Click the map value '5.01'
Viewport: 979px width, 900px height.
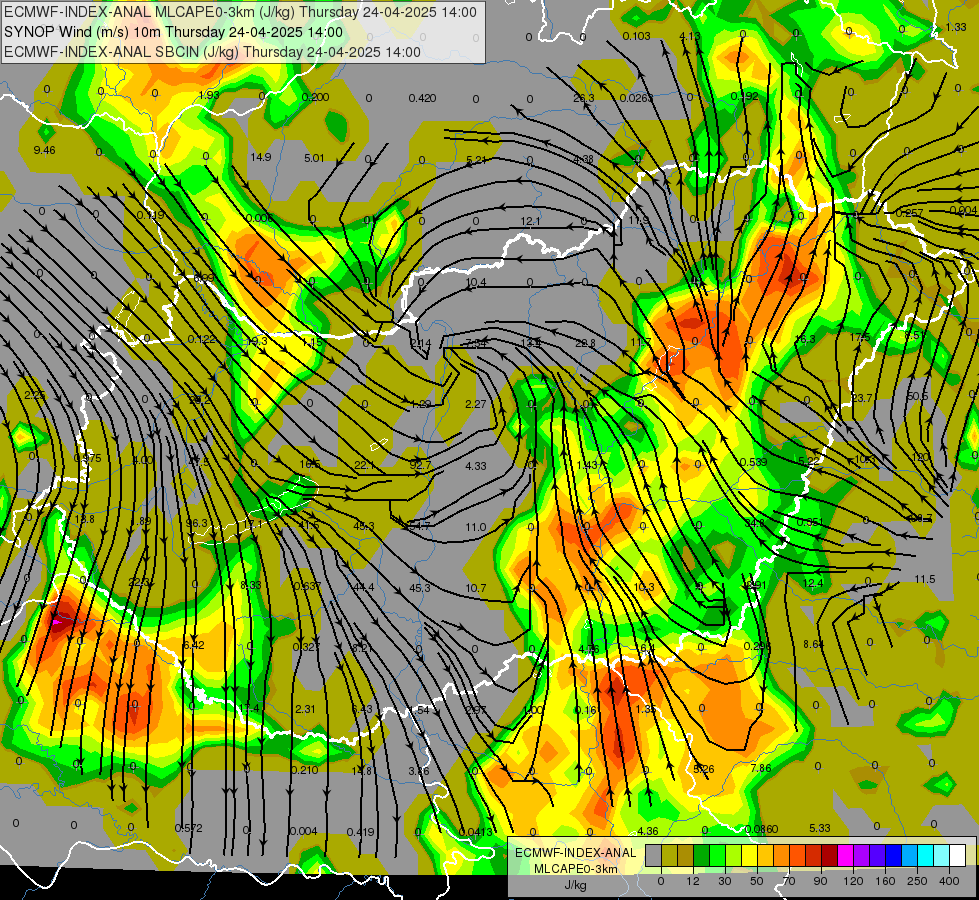(314, 158)
